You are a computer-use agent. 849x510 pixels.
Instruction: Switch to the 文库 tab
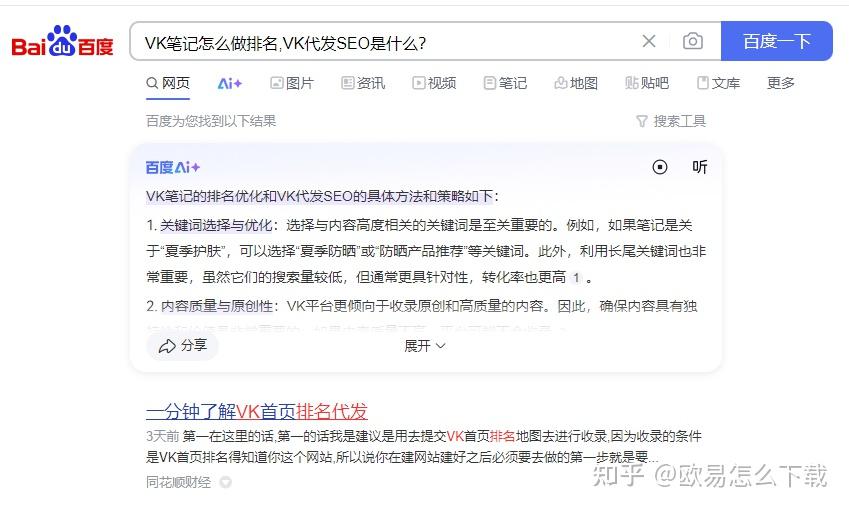[x=718, y=83]
